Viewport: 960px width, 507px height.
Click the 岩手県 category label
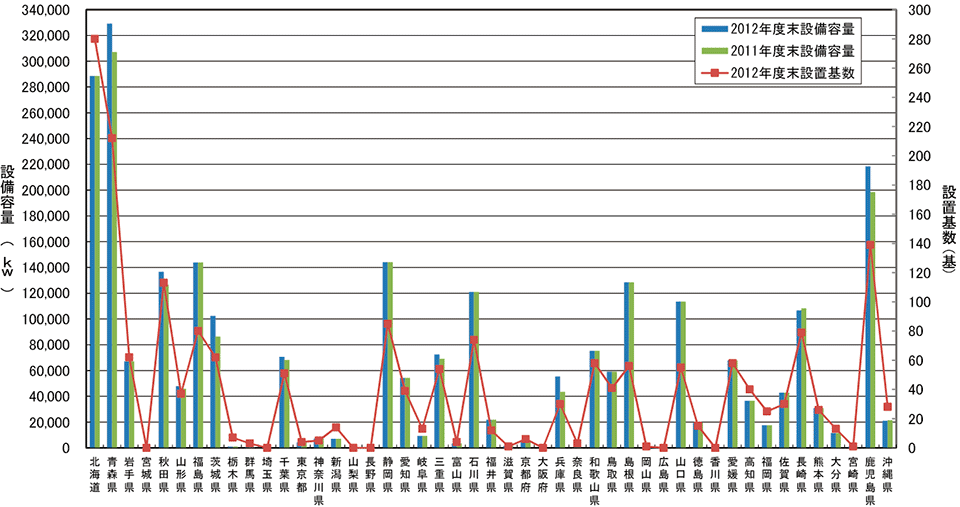coord(129,473)
